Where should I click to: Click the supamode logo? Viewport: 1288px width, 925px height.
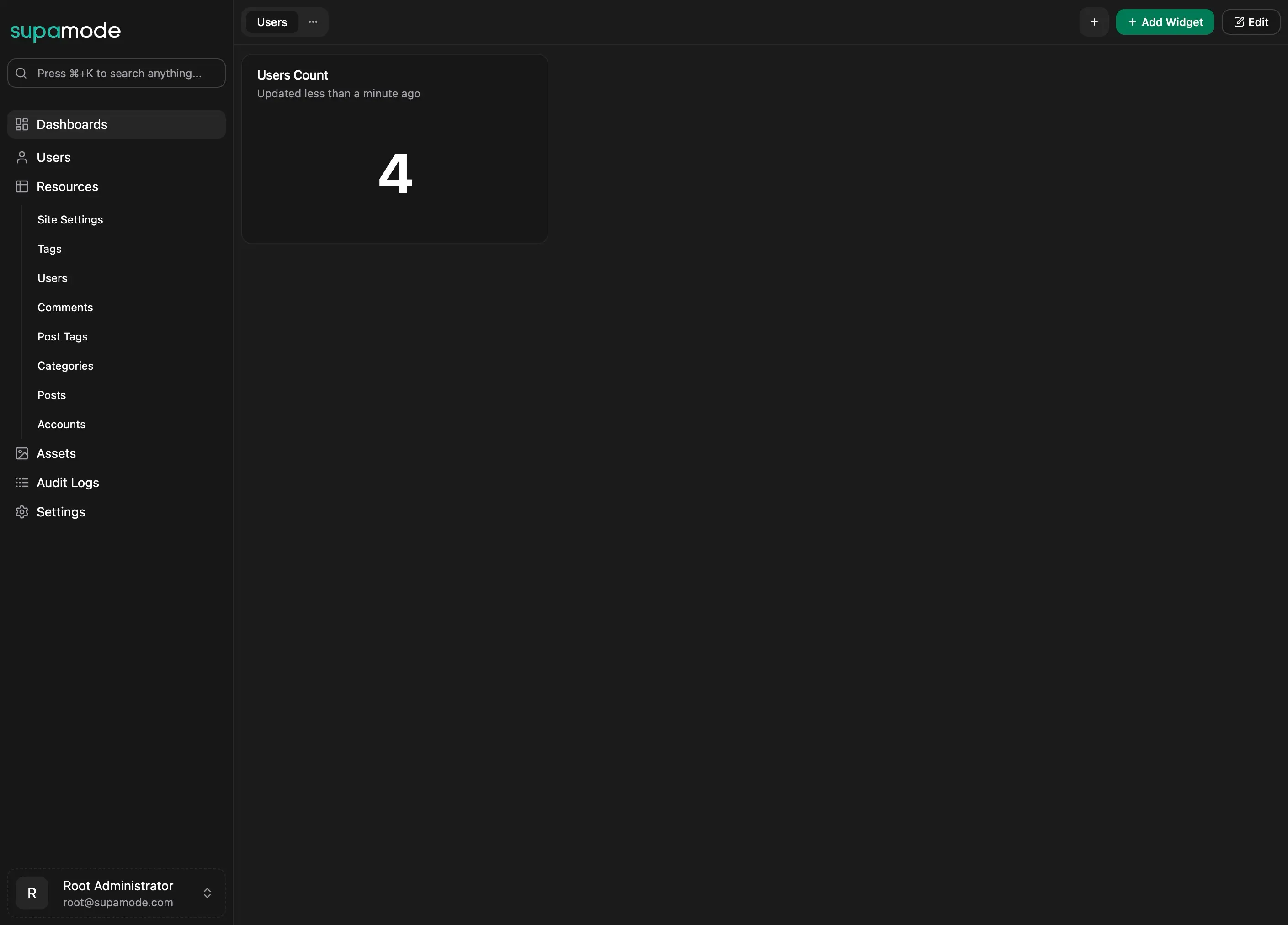(x=65, y=31)
